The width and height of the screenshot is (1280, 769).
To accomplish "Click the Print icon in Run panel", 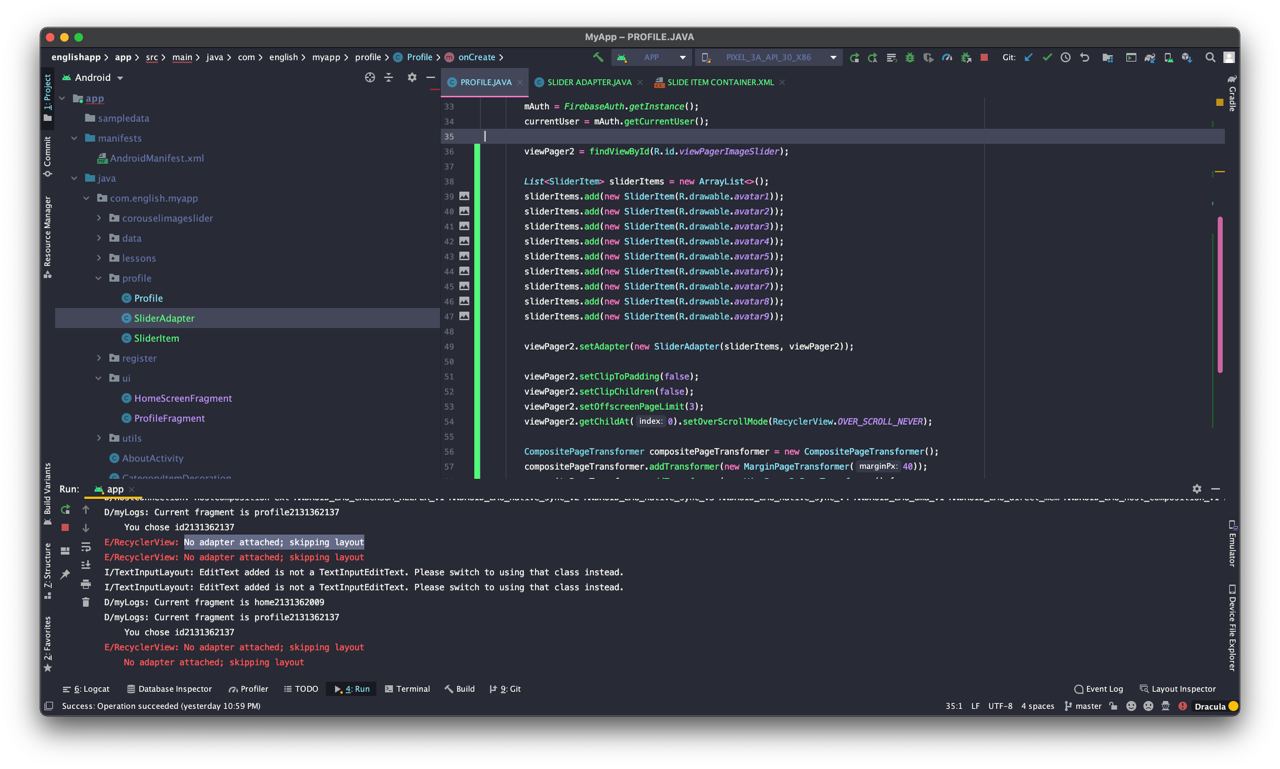I will tap(86, 584).
